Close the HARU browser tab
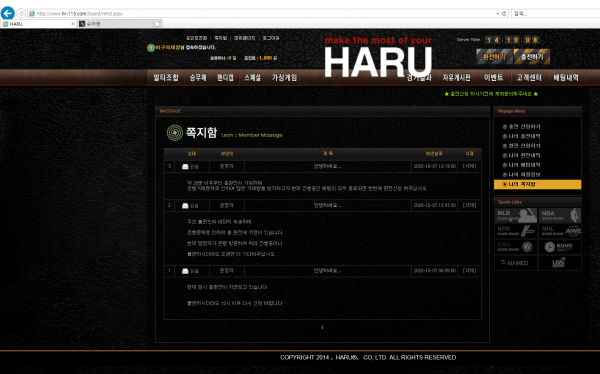This screenshot has width=600, height=374. pos(73,24)
